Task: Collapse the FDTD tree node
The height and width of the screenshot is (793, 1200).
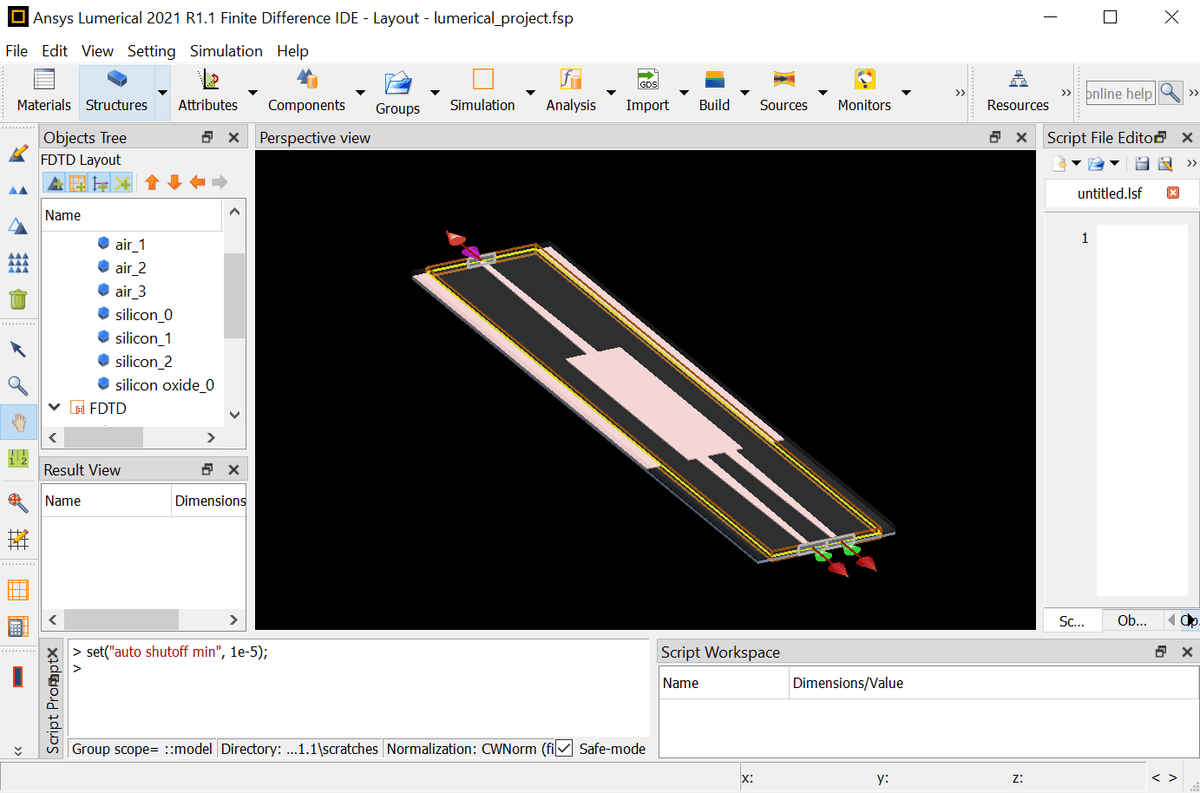Action: 55,408
